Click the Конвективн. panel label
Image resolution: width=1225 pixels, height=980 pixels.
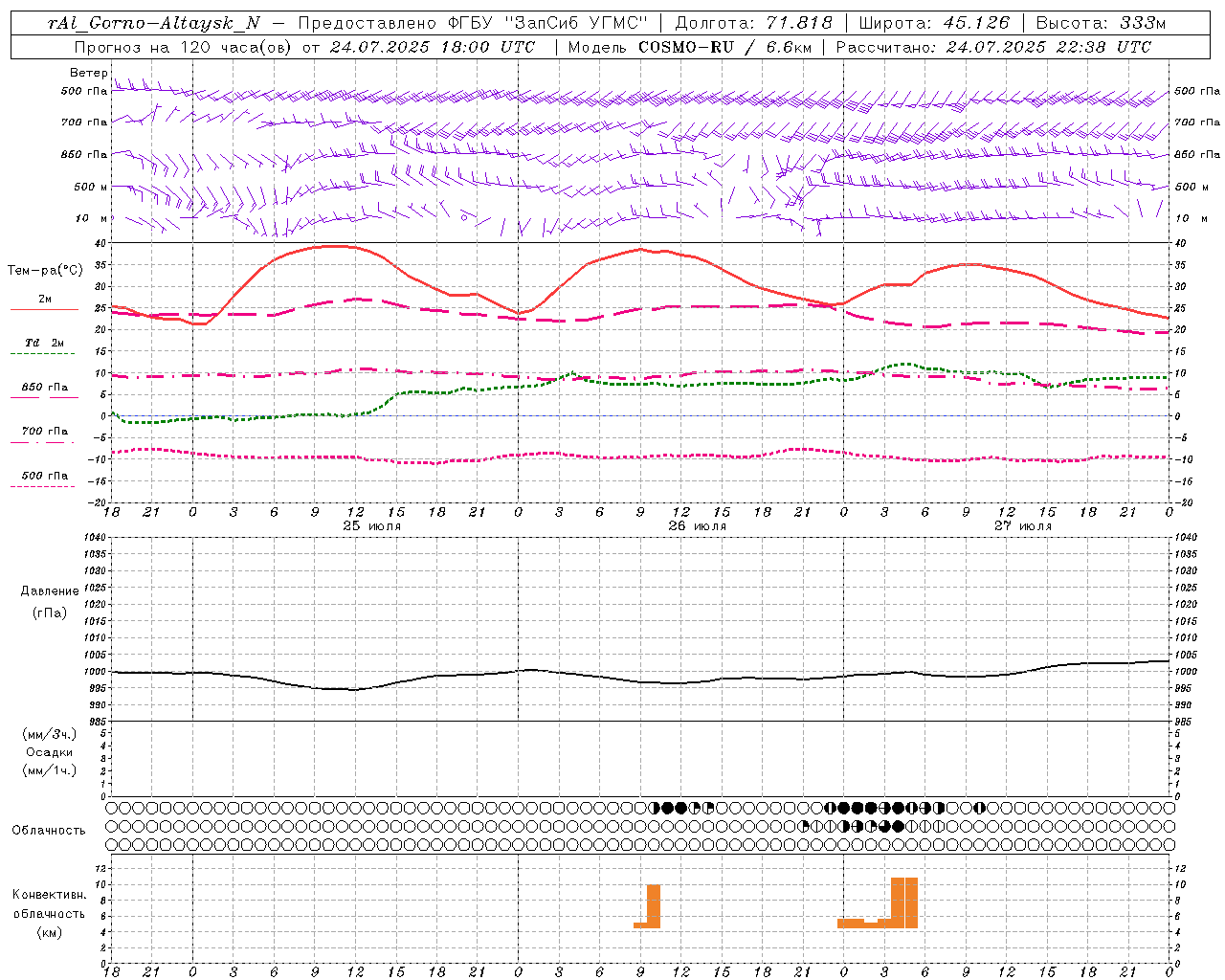[x=50, y=895]
